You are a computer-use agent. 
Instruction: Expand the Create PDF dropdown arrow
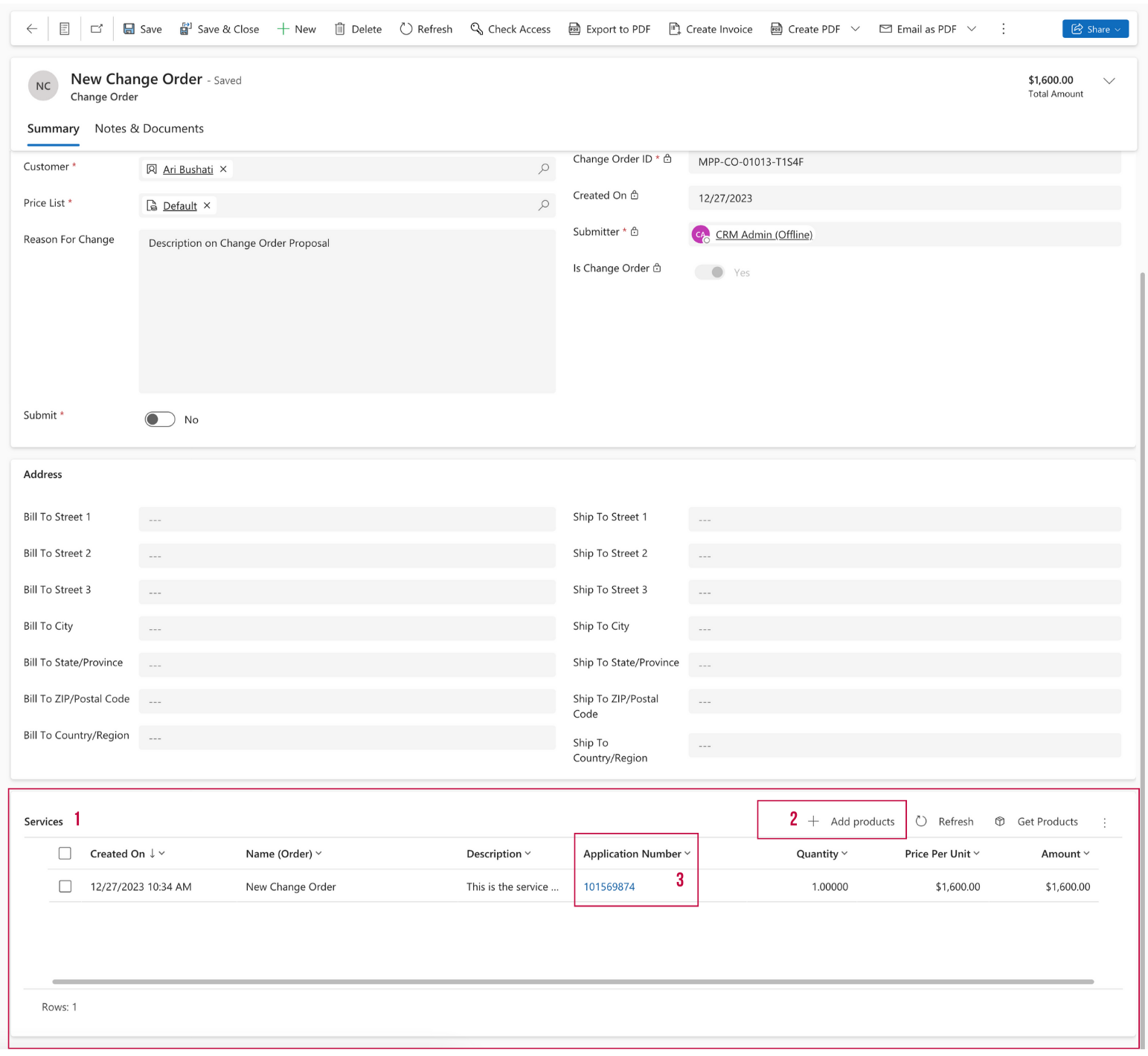[x=855, y=29]
